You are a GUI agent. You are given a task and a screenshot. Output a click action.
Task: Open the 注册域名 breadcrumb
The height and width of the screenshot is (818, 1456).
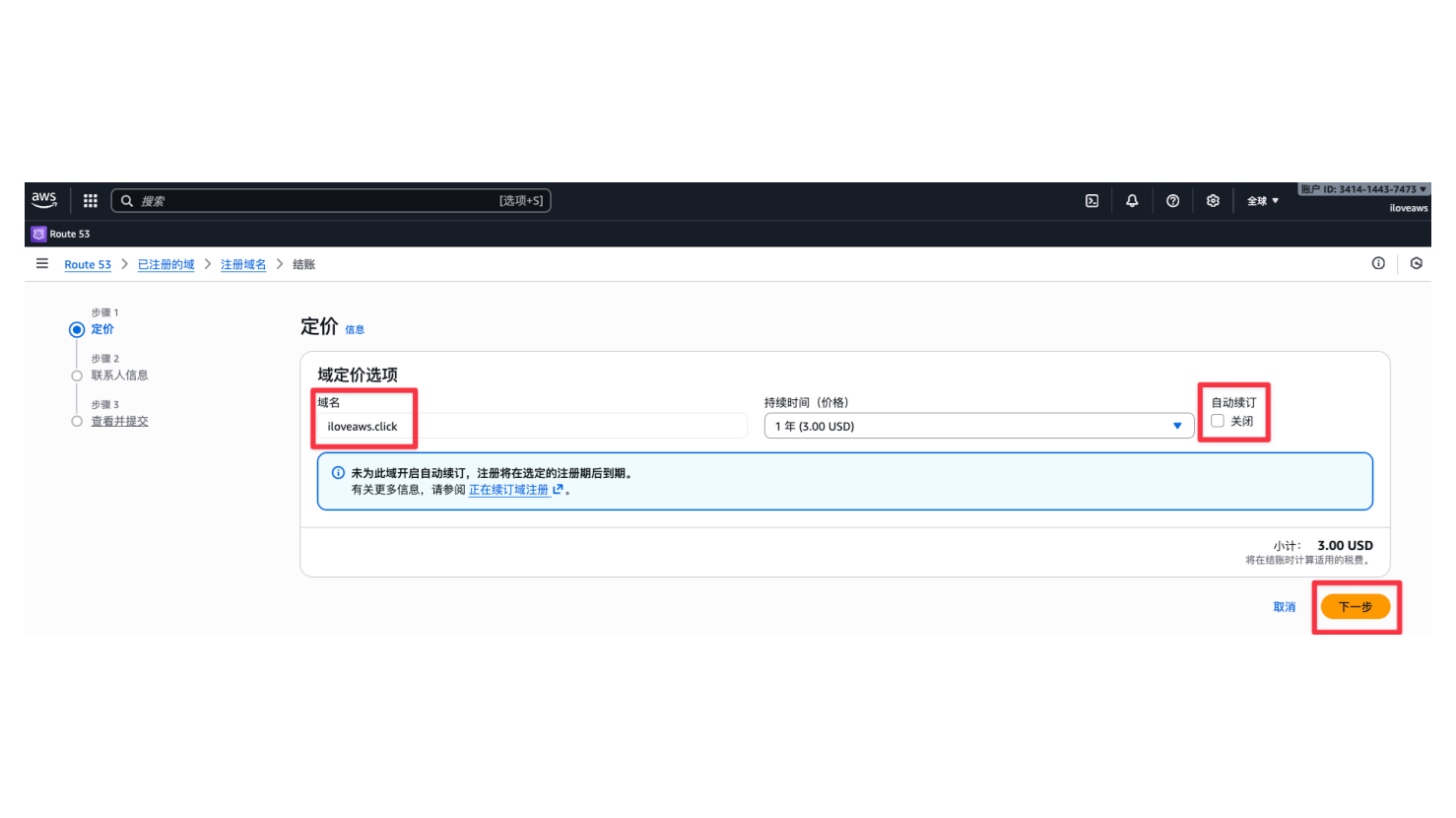(x=243, y=265)
